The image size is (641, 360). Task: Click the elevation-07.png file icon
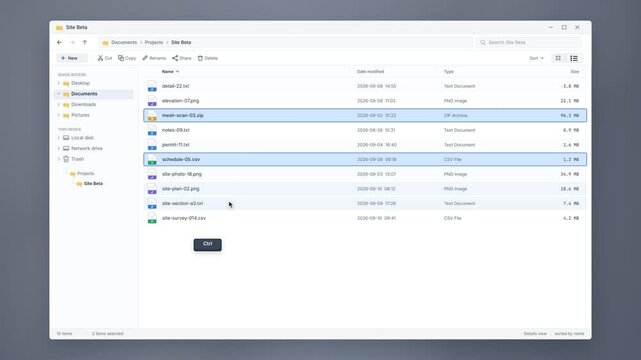152,101
